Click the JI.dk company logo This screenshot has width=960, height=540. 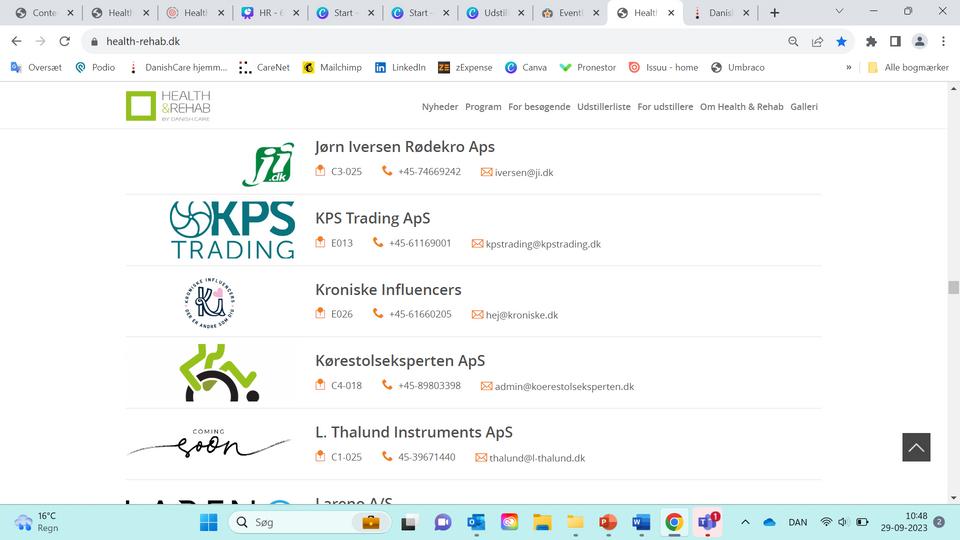click(268, 164)
